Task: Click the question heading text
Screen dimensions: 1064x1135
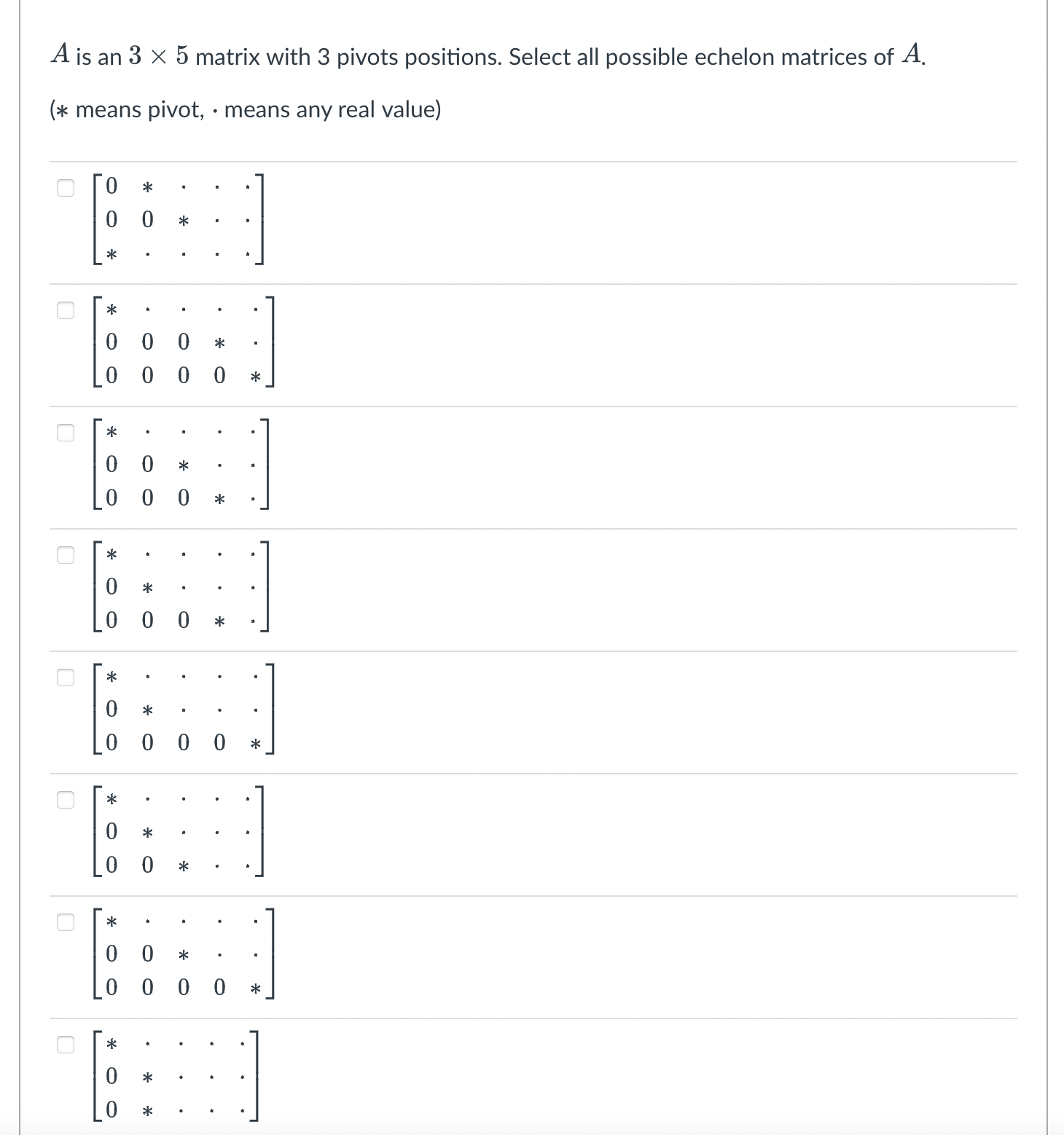Action: [487, 55]
